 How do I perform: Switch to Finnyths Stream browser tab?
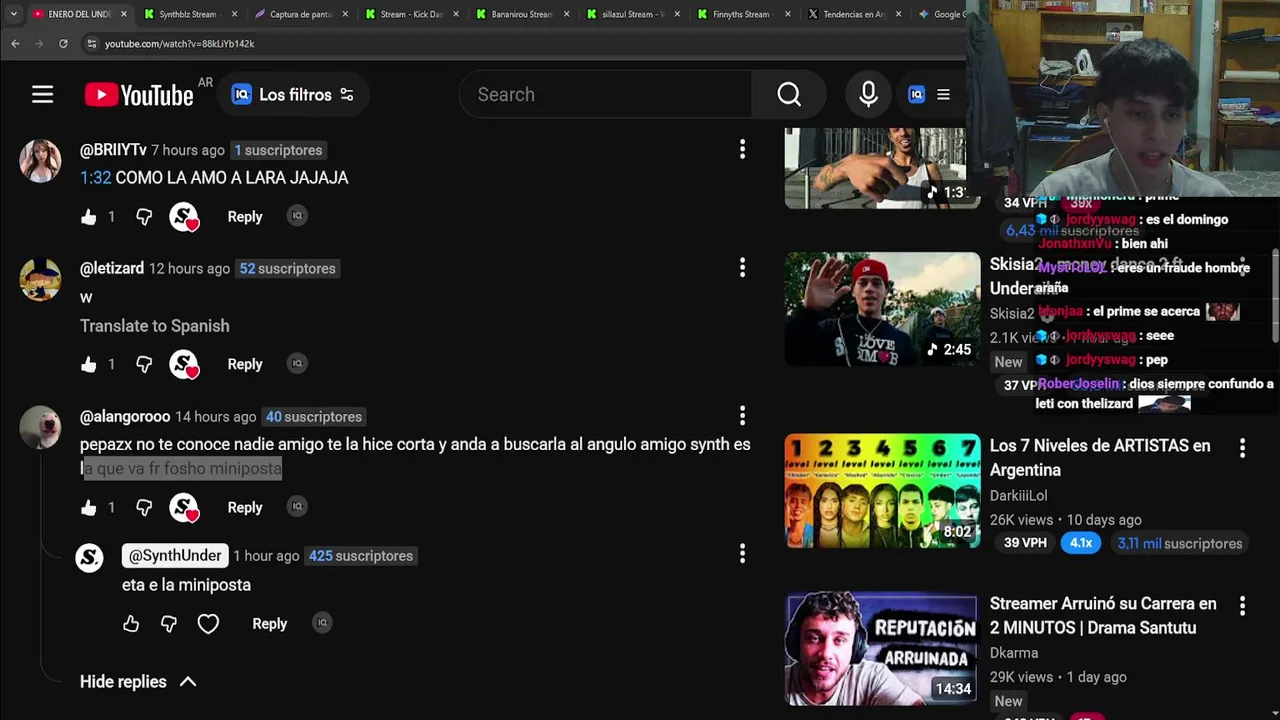coord(745,14)
